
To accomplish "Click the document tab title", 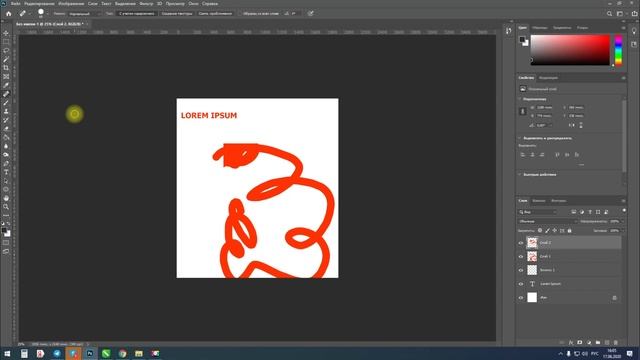I will point(49,24).
